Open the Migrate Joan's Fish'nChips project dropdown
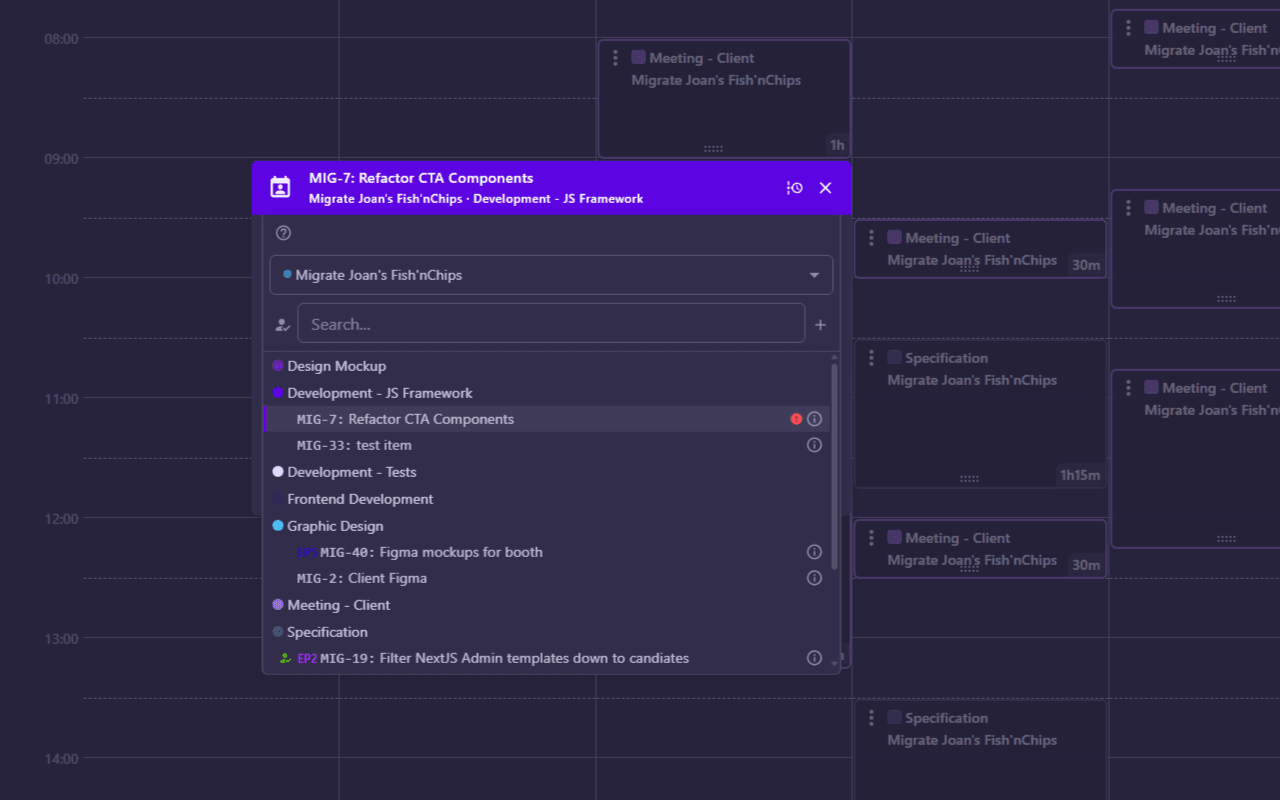Screen dimensions: 1280x800 click(551, 274)
